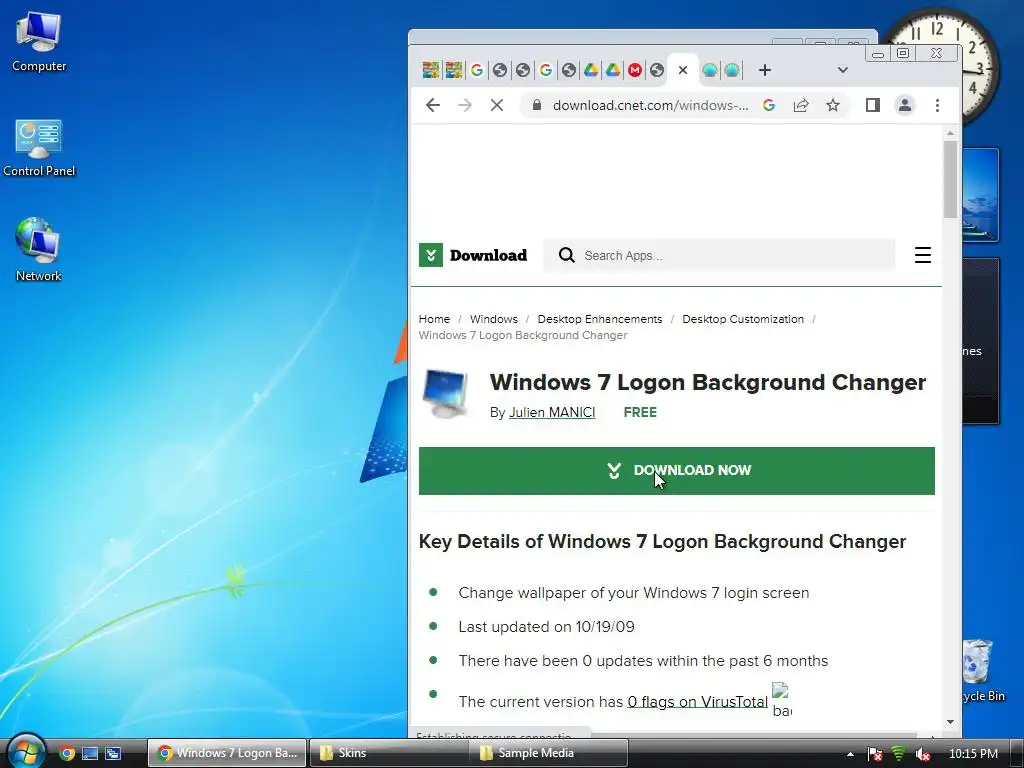The image size is (1024, 768).
Task: Switch to the first Google Drive tab
Action: 590,70
